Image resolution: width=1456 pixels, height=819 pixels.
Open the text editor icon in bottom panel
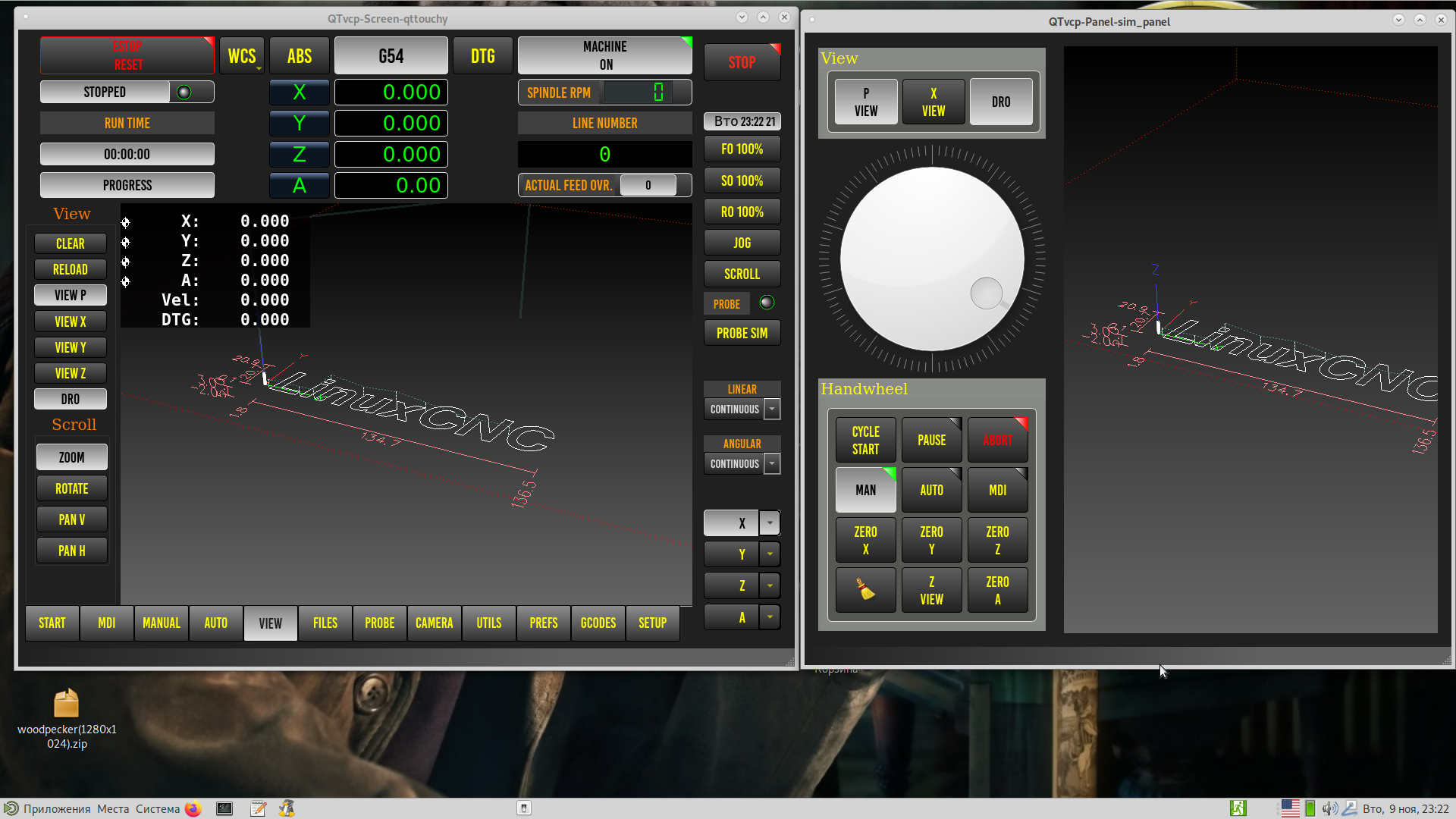point(258,808)
